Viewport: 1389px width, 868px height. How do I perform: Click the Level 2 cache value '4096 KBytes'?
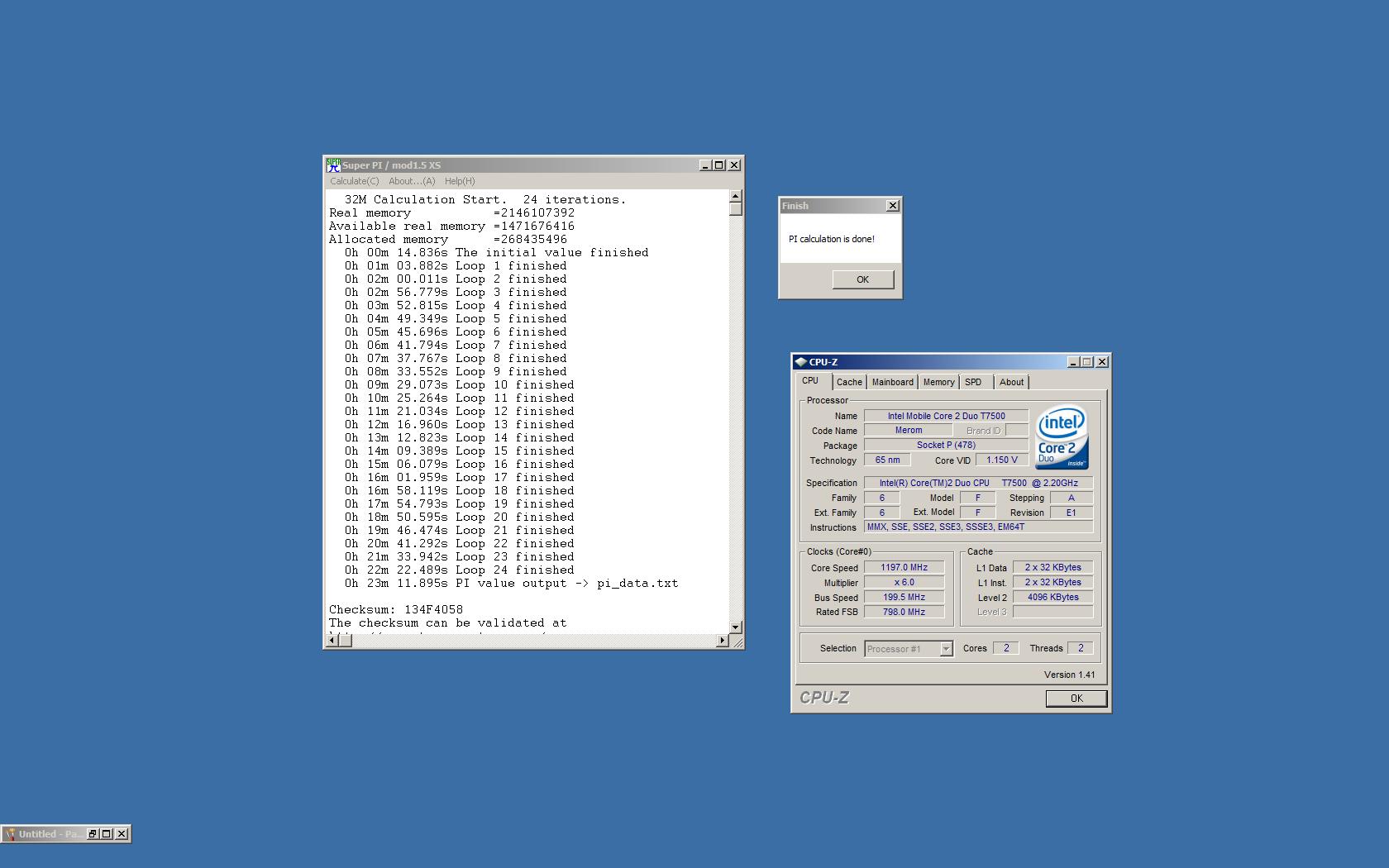(1053, 597)
